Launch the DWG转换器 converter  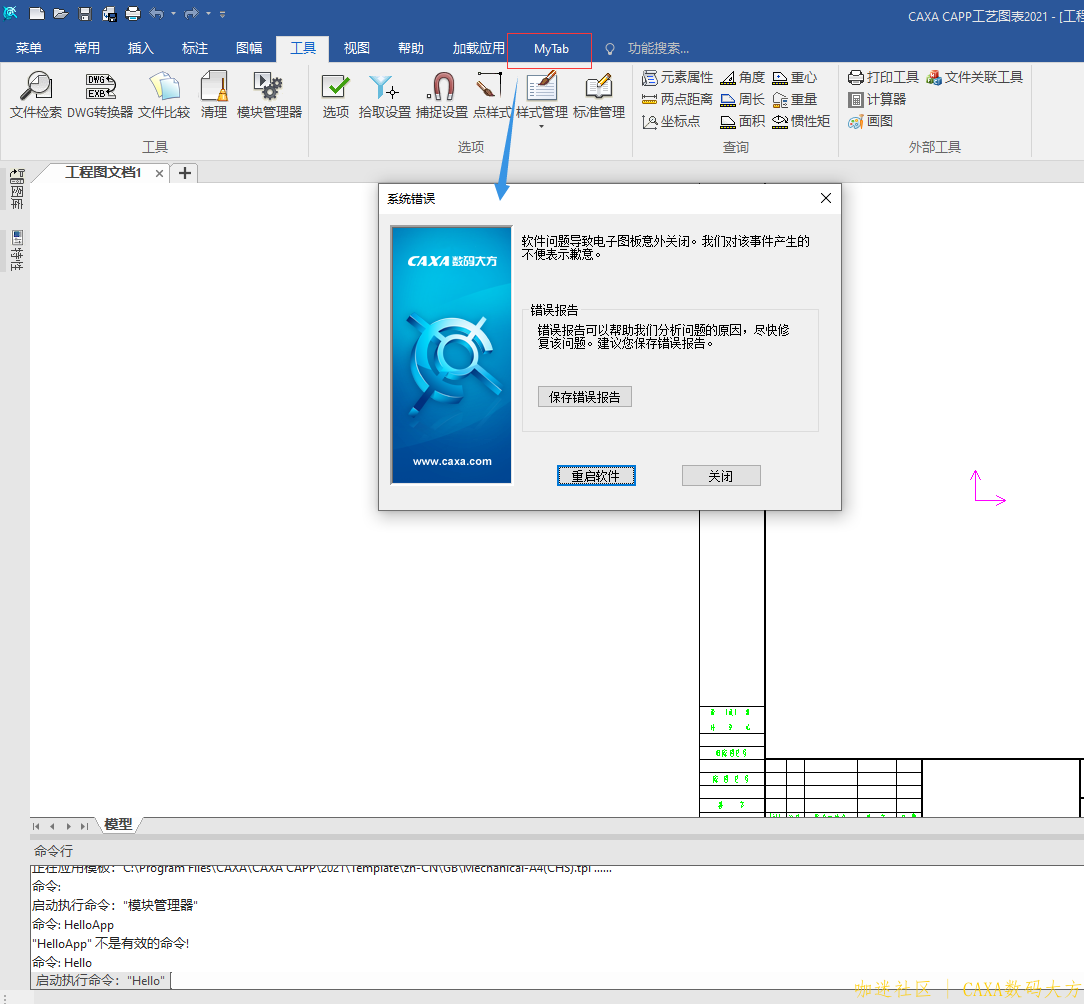coord(100,95)
